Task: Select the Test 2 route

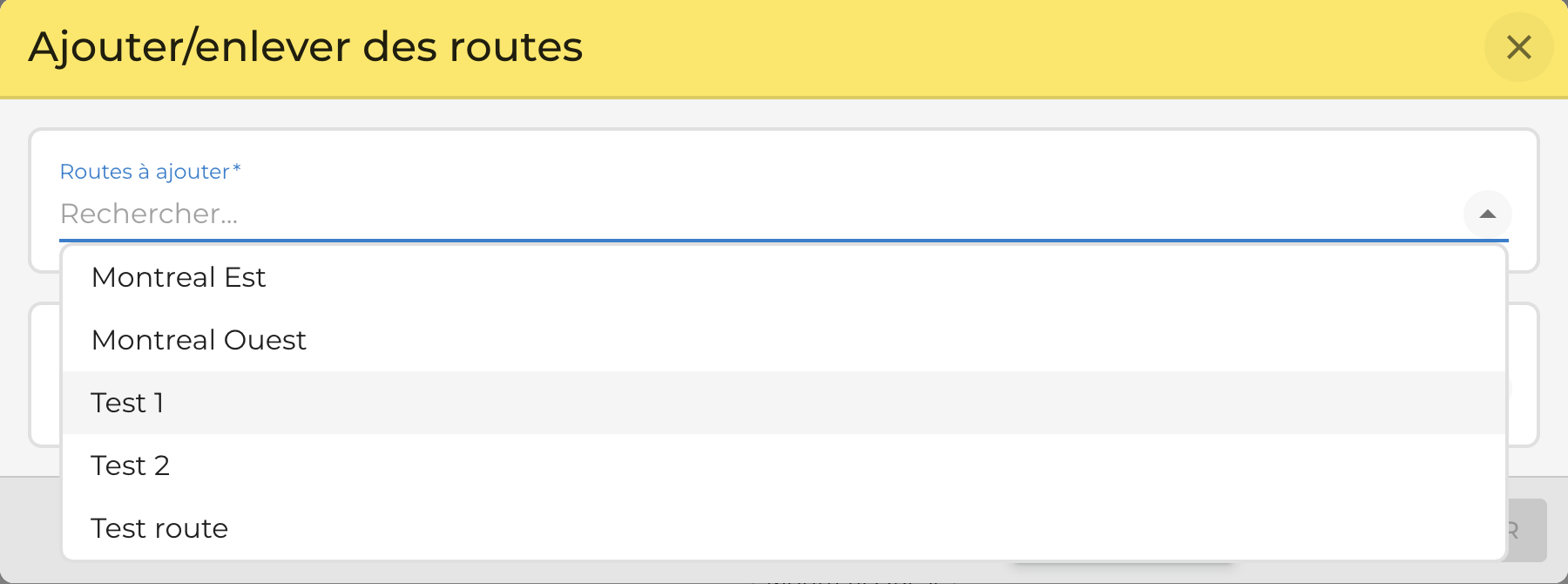Action: (784, 465)
